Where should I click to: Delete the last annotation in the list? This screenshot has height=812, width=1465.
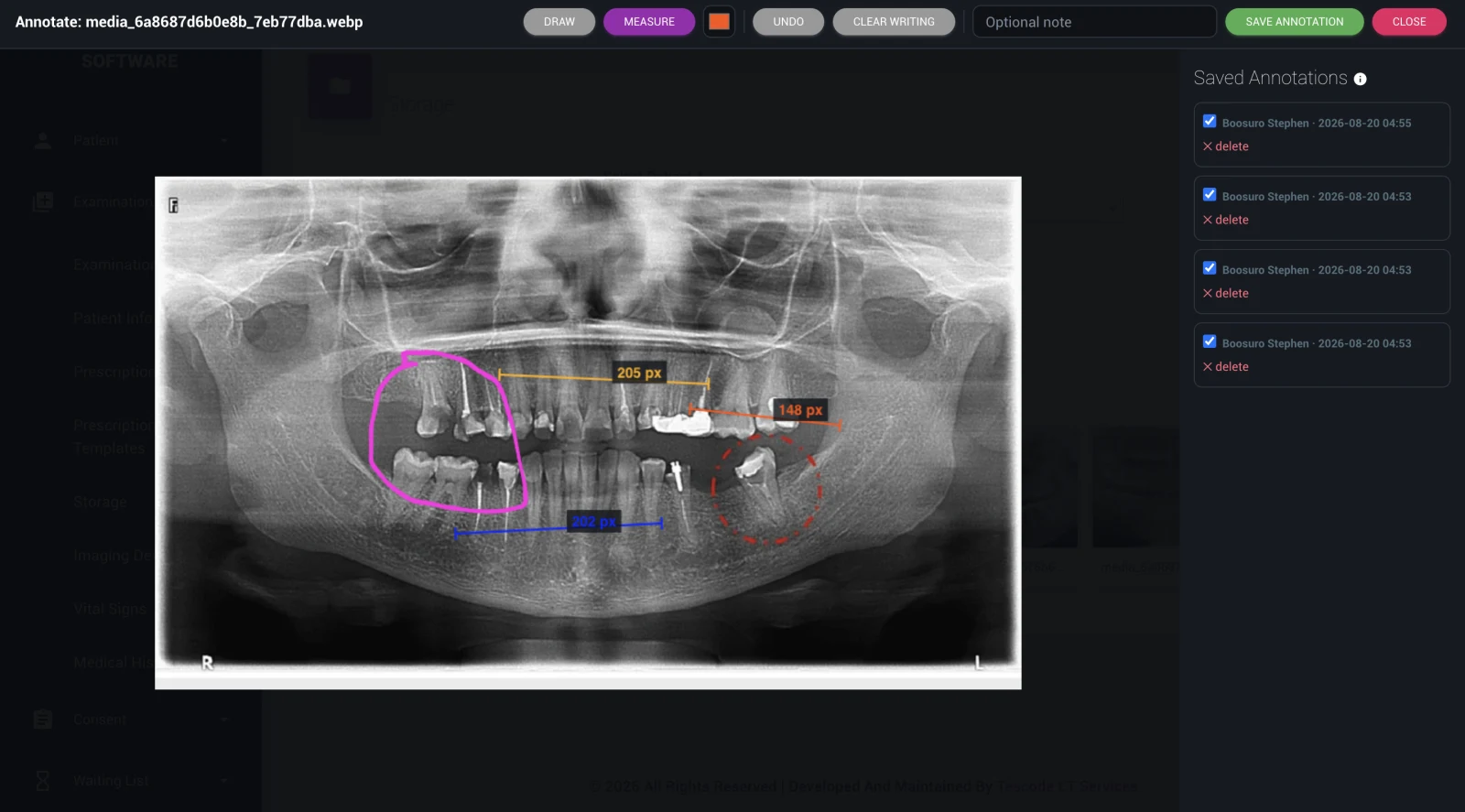tap(1226, 367)
